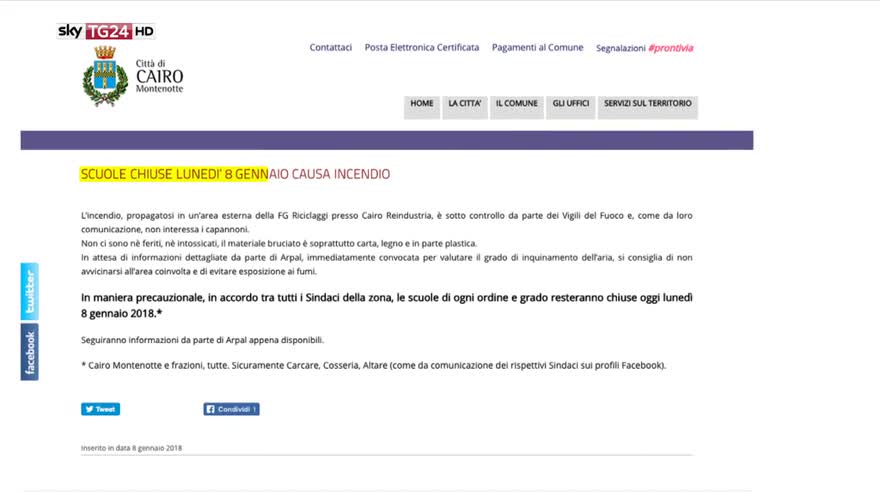880x494 pixels.
Task: Select Segnalazioni #prontivia link
Action: pos(644,48)
